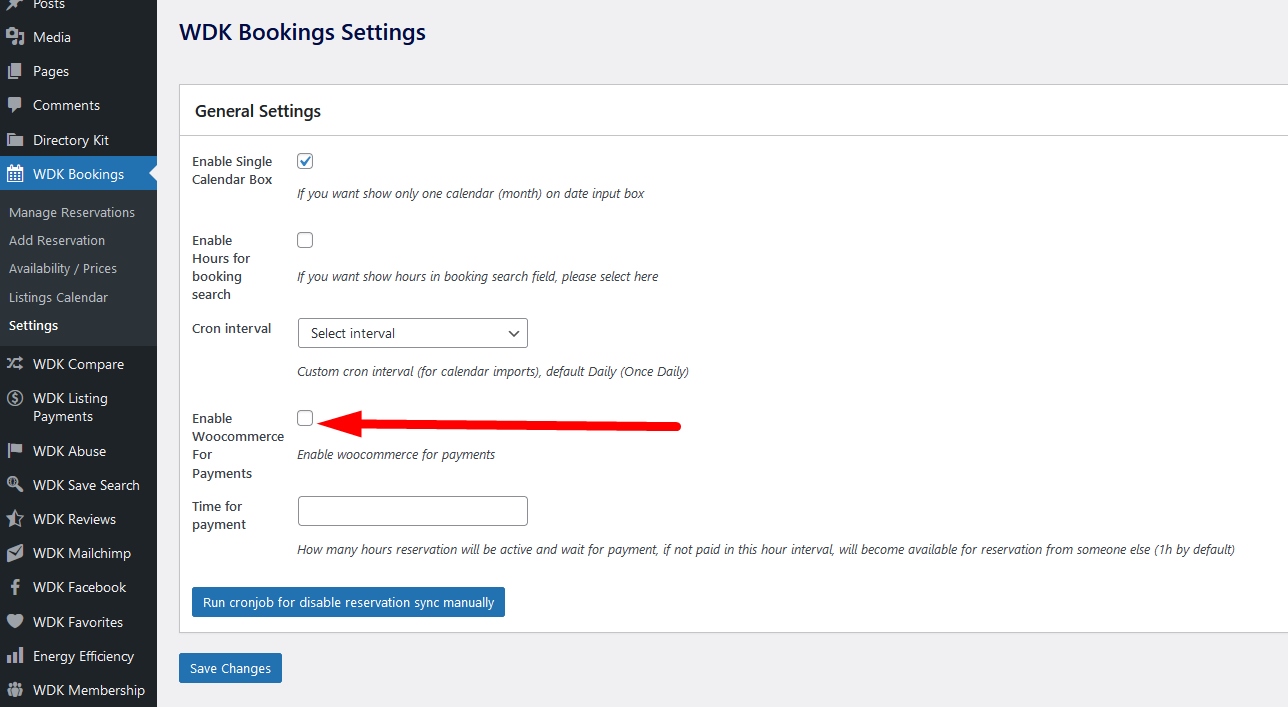
Task: Click the Cron interval field label
Action: 231,328
